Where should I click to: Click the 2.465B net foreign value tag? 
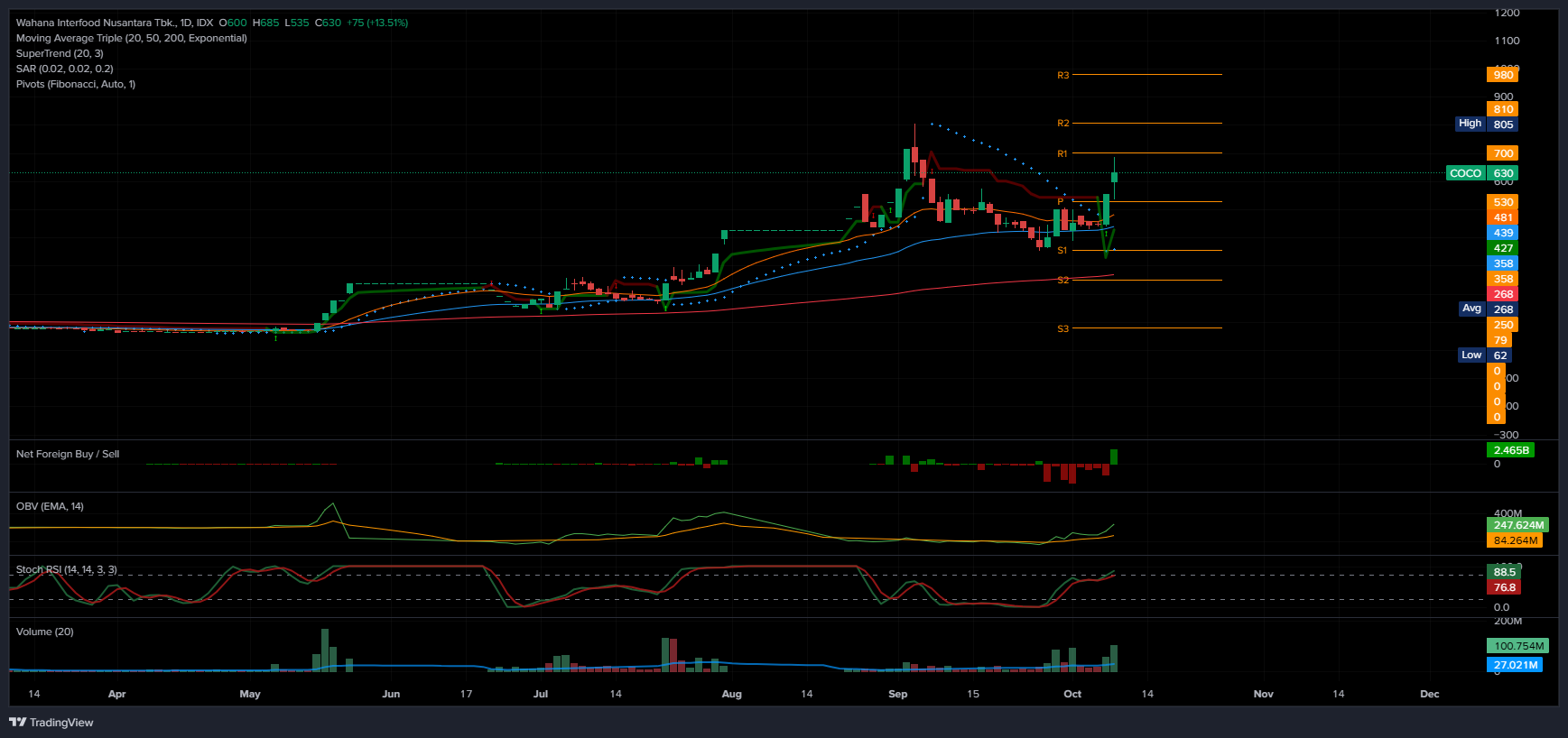pos(1510,450)
